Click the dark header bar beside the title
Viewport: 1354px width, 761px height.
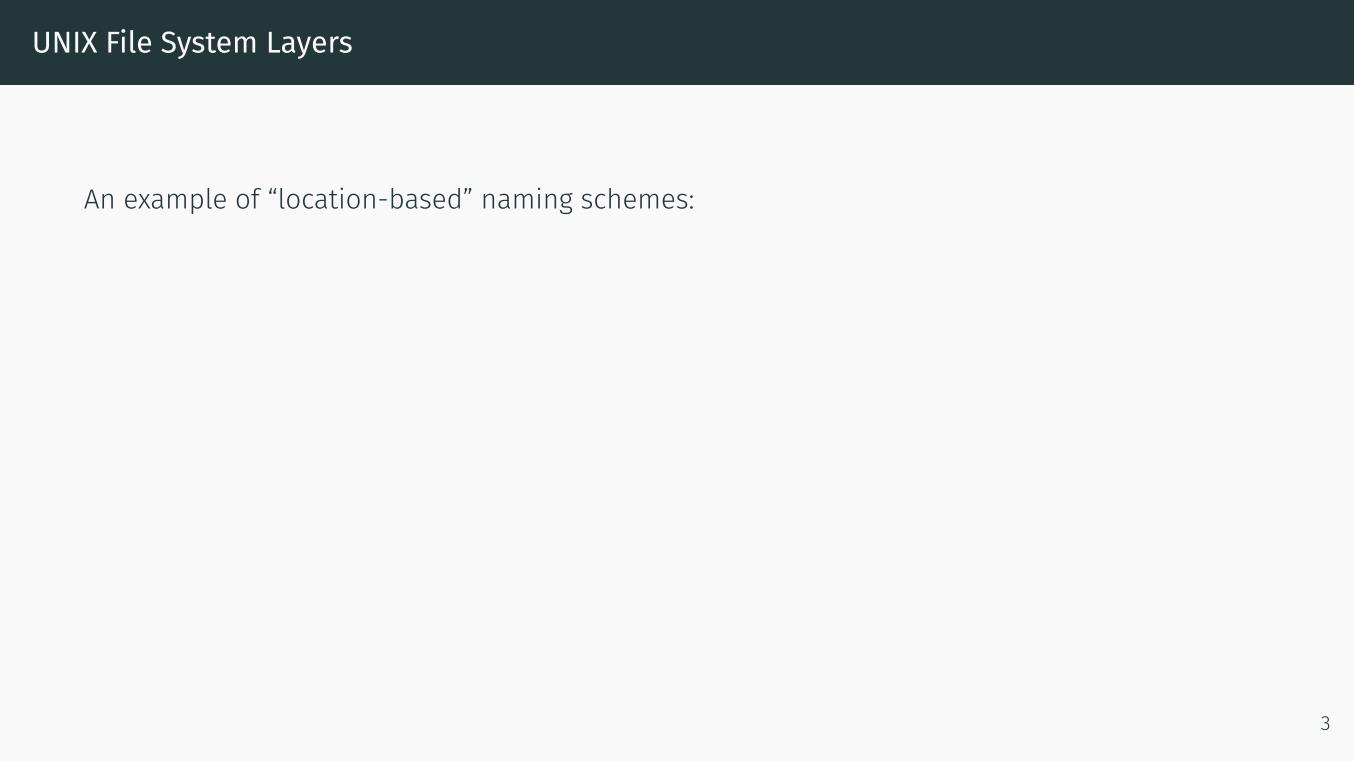click(x=800, y=43)
